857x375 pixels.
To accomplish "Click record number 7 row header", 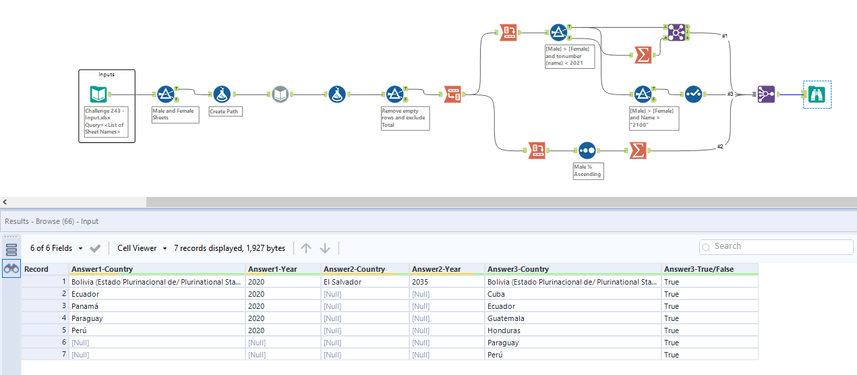I will tap(45, 354).
